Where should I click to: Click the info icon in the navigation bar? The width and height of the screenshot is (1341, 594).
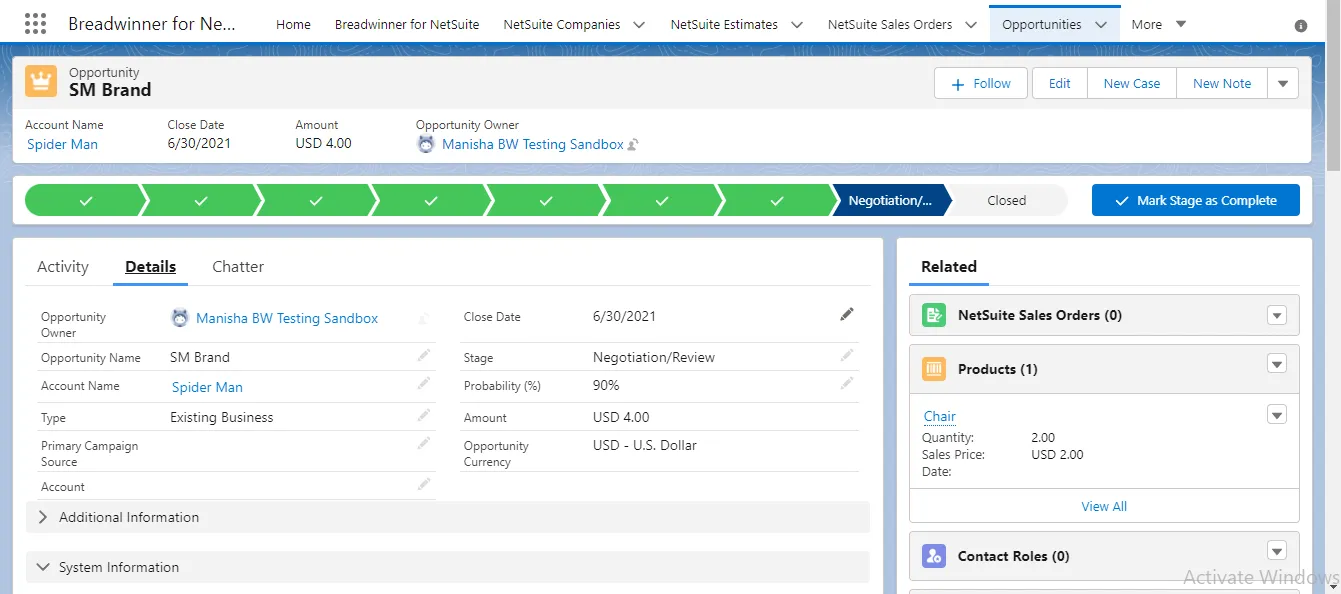1301,26
